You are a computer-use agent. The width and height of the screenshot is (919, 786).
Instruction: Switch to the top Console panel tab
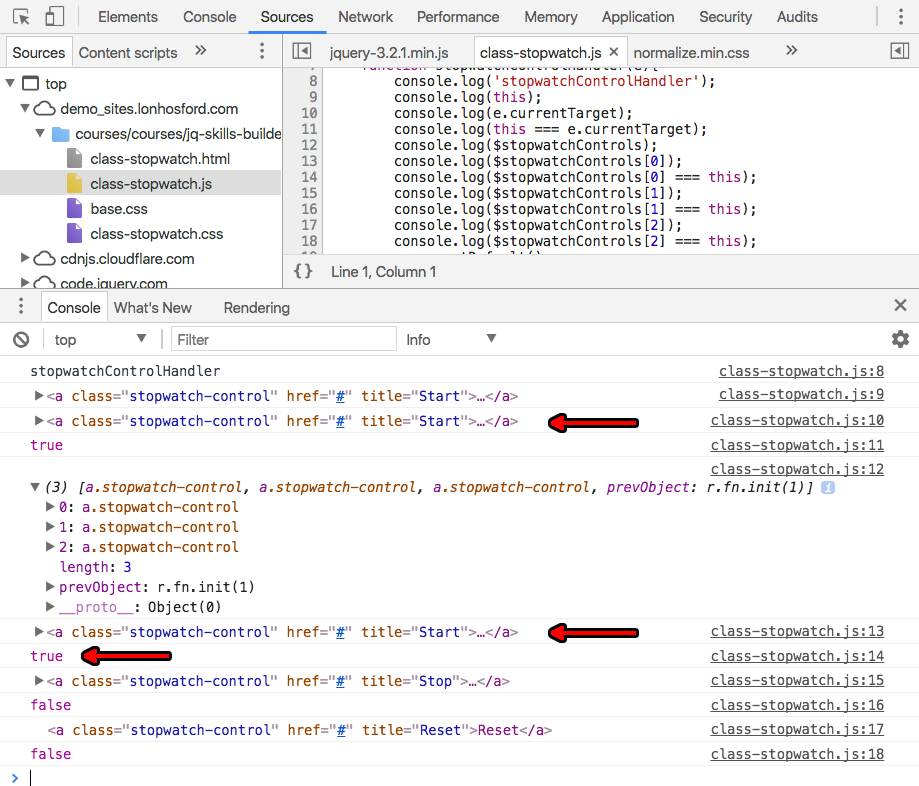209,17
